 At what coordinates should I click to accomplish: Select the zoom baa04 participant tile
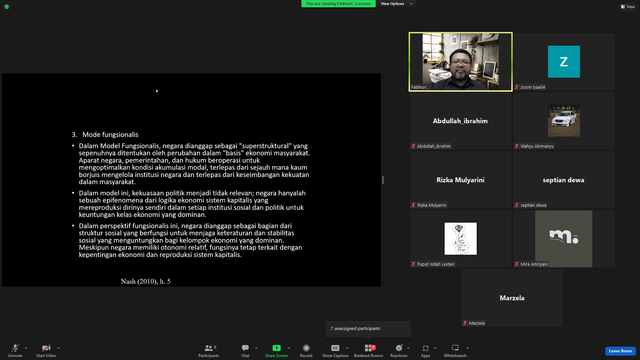tap(564, 62)
